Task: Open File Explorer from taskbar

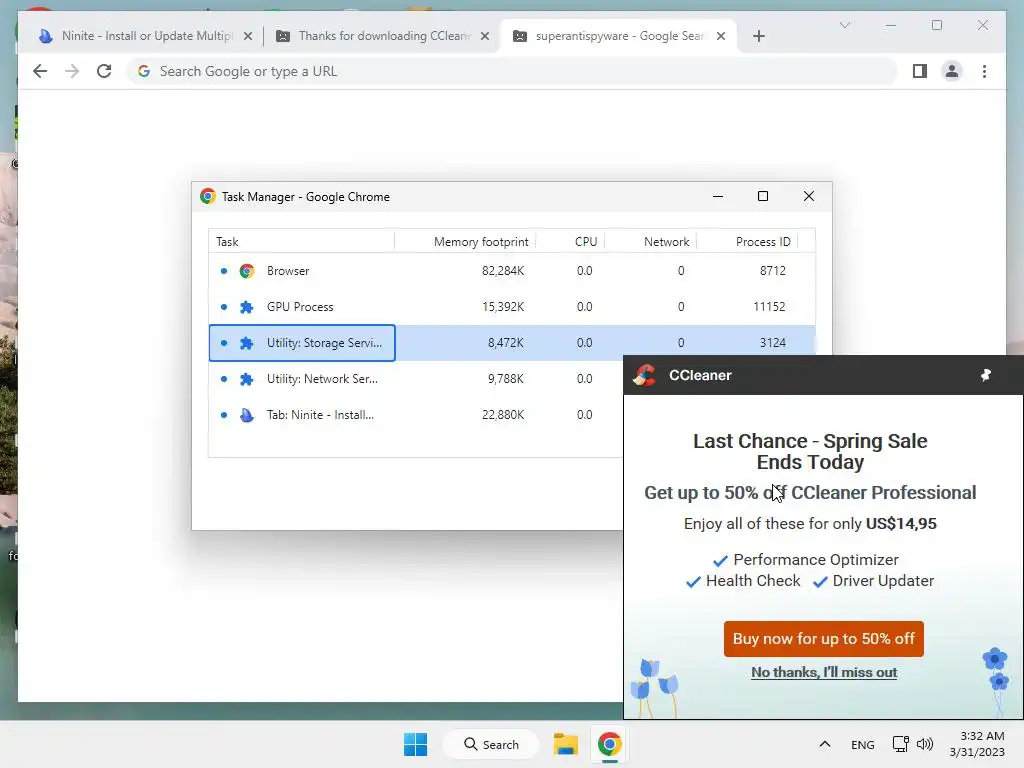Action: click(566, 744)
